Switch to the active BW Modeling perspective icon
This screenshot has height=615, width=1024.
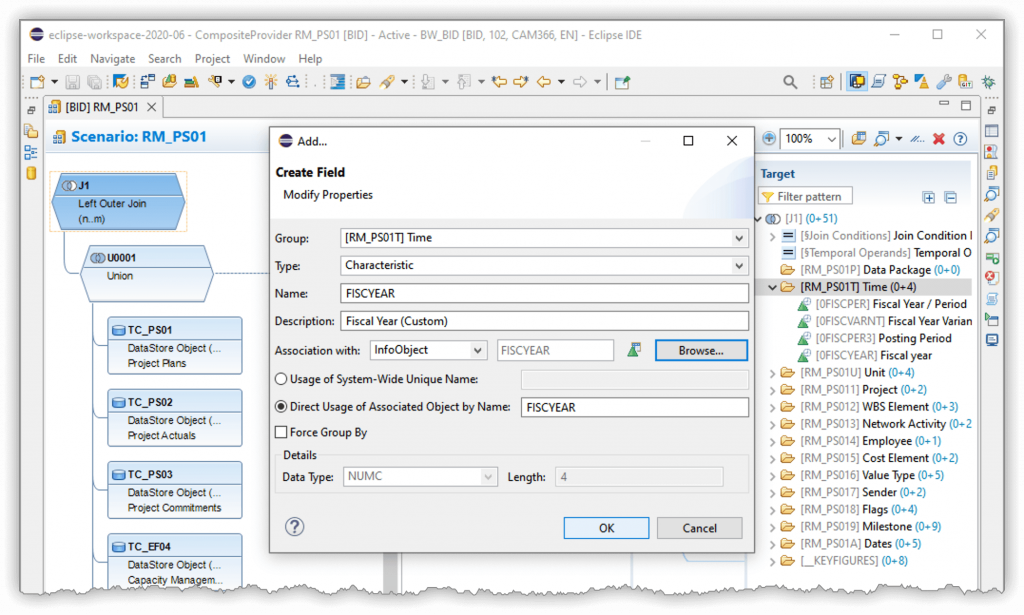pos(857,82)
